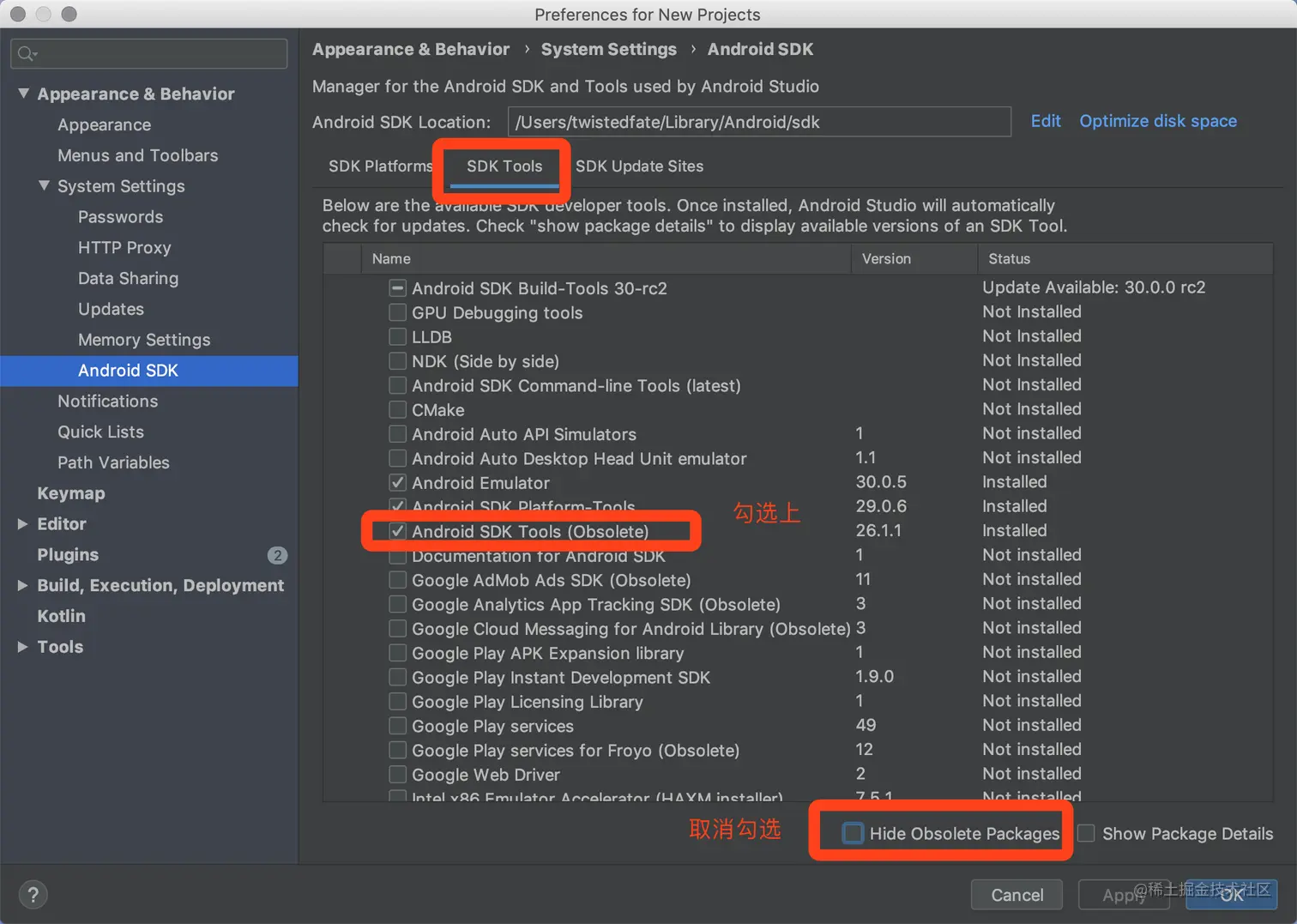Collapse the System Settings subtree
The image size is (1297, 924).
45,185
